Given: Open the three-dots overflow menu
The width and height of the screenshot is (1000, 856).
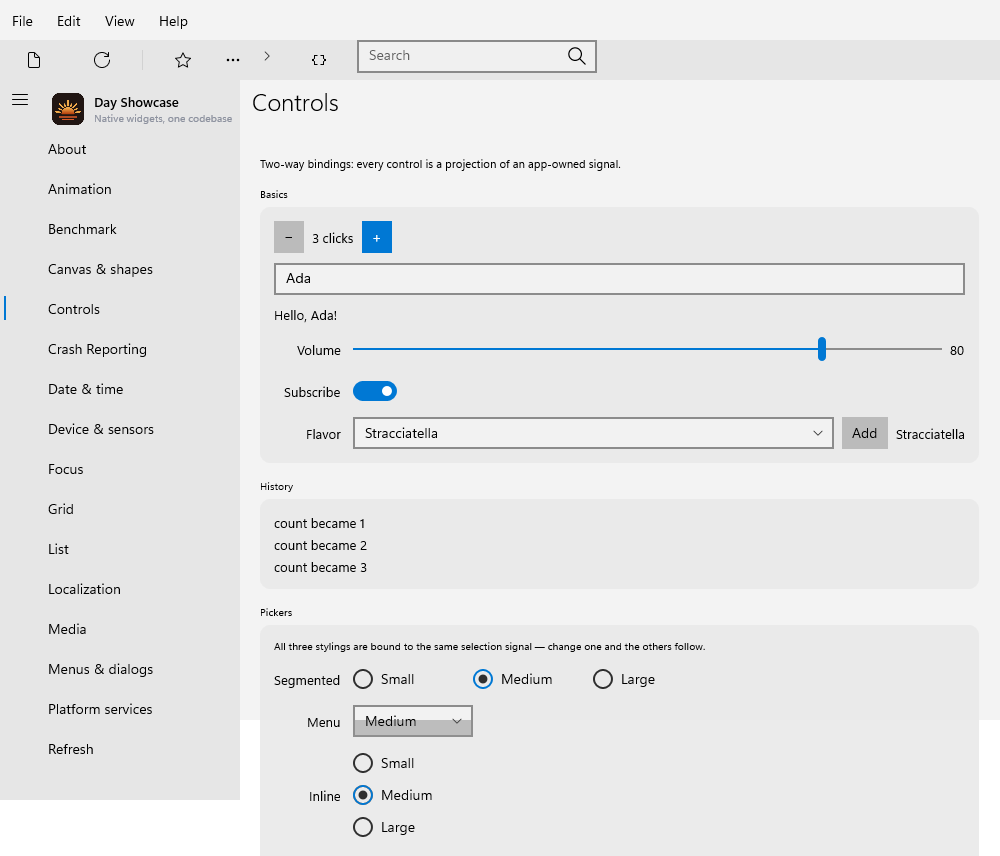Looking at the screenshot, I should (x=233, y=60).
